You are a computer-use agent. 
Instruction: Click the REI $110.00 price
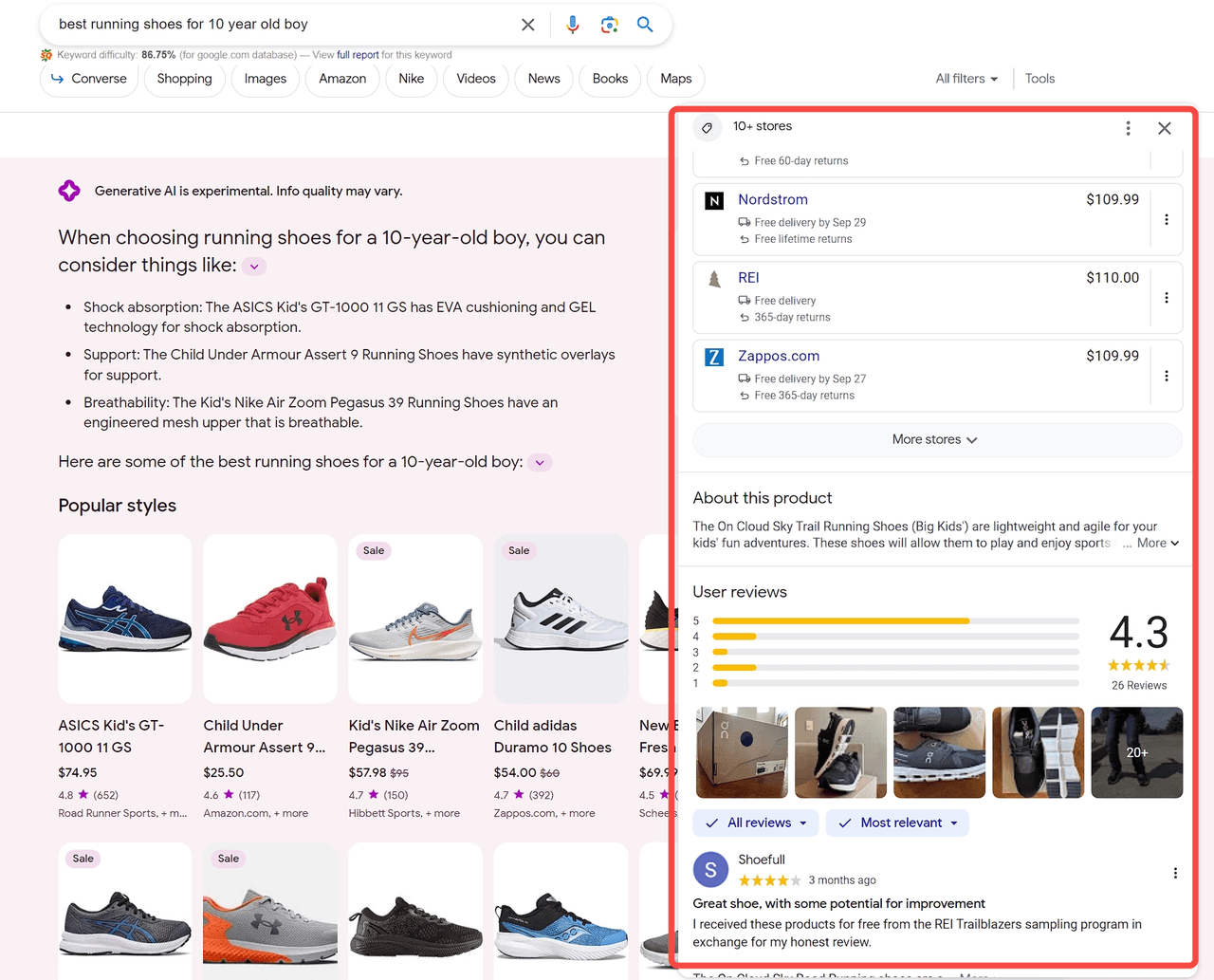coord(1113,278)
